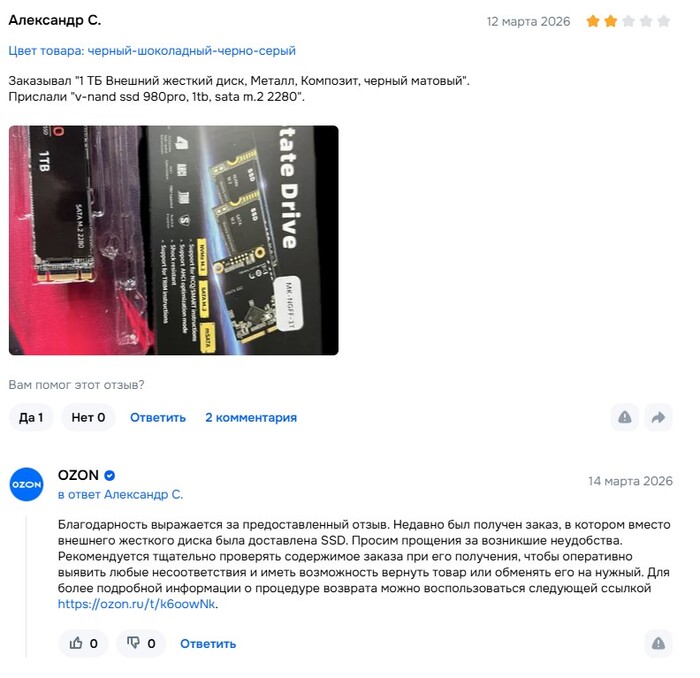Follow the 'в ответ Александр С.' link
Screen dimensions: 700x678
click(121, 495)
